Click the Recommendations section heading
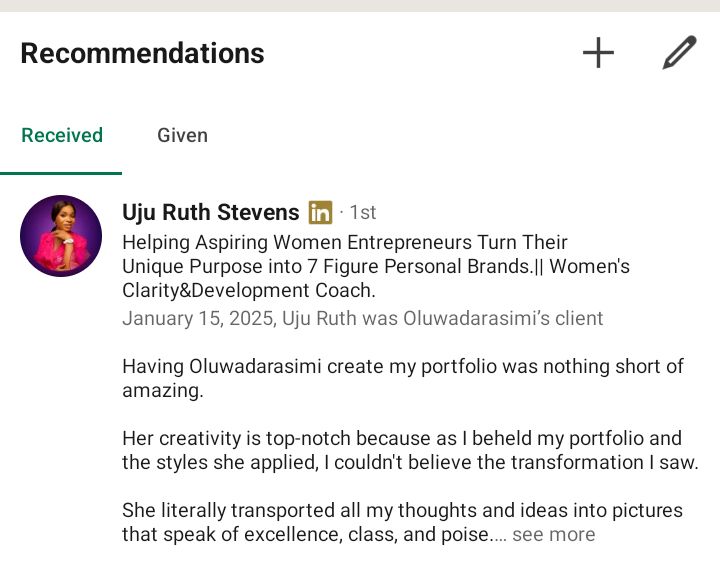This screenshot has width=720, height=561. pyautogui.click(x=142, y=53)
